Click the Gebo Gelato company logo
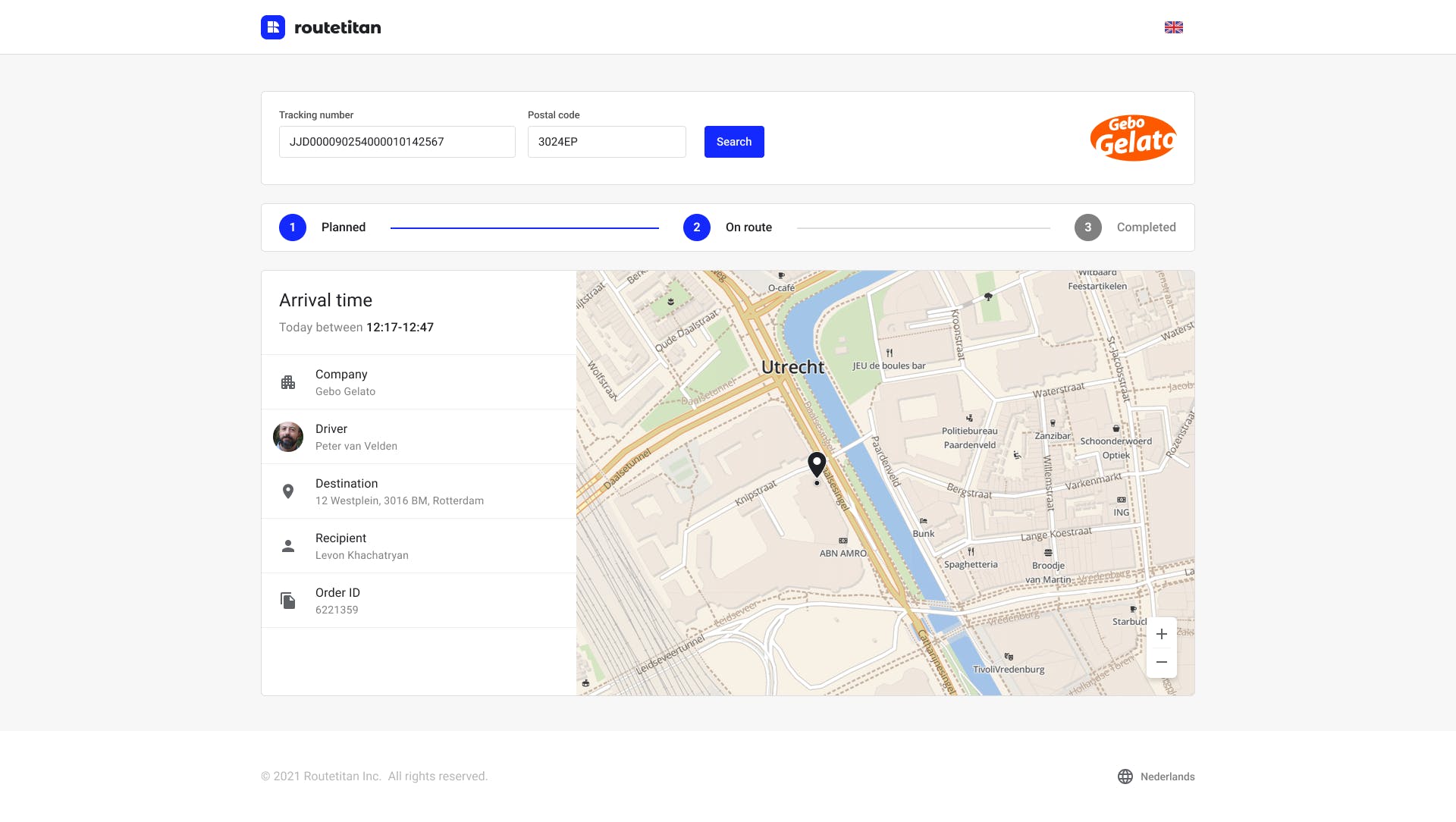The width and height of the screenshot is (1456, 822). click(x=1133, y=138)
